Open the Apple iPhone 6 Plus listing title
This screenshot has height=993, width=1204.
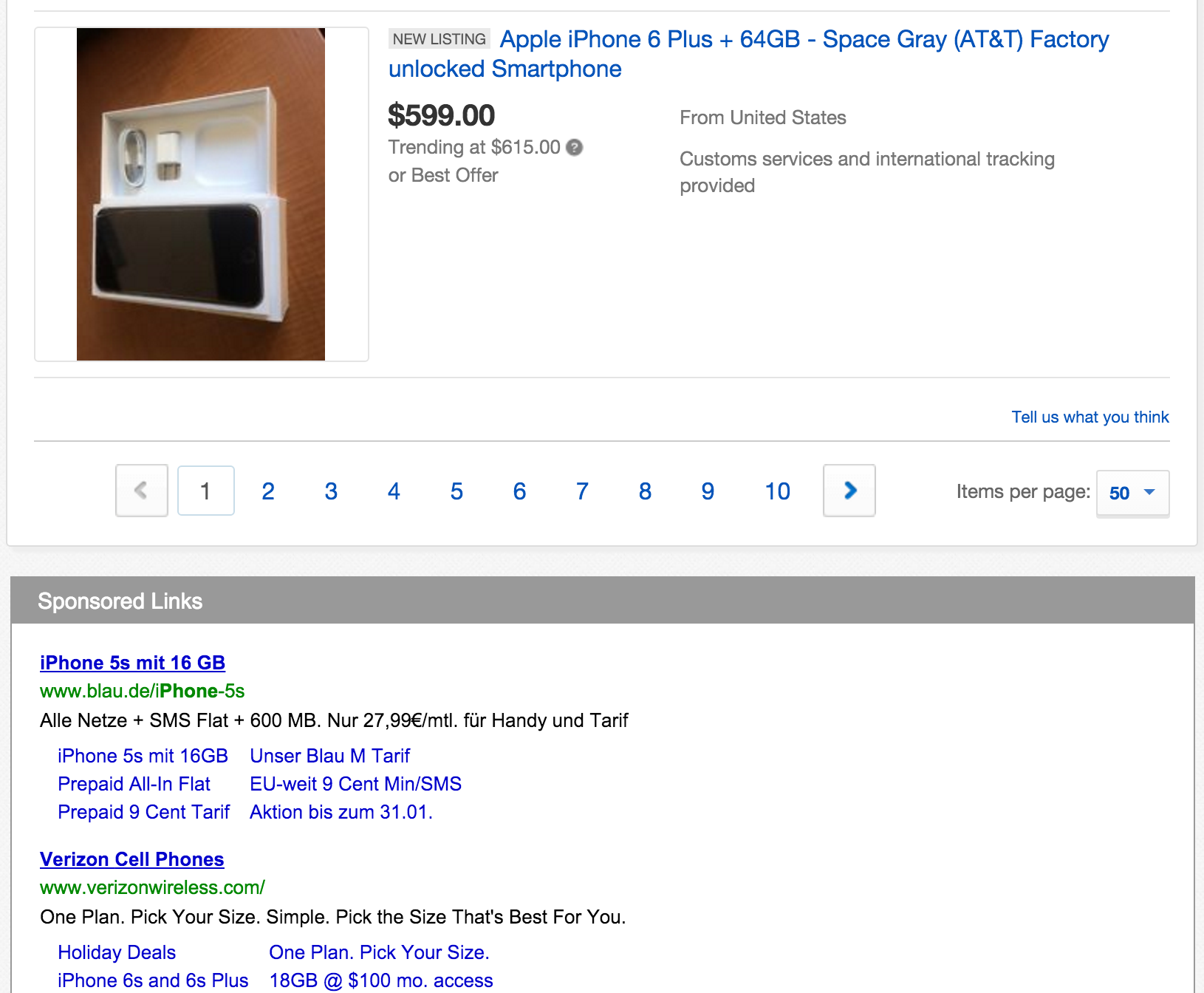(x=748, y=53)
